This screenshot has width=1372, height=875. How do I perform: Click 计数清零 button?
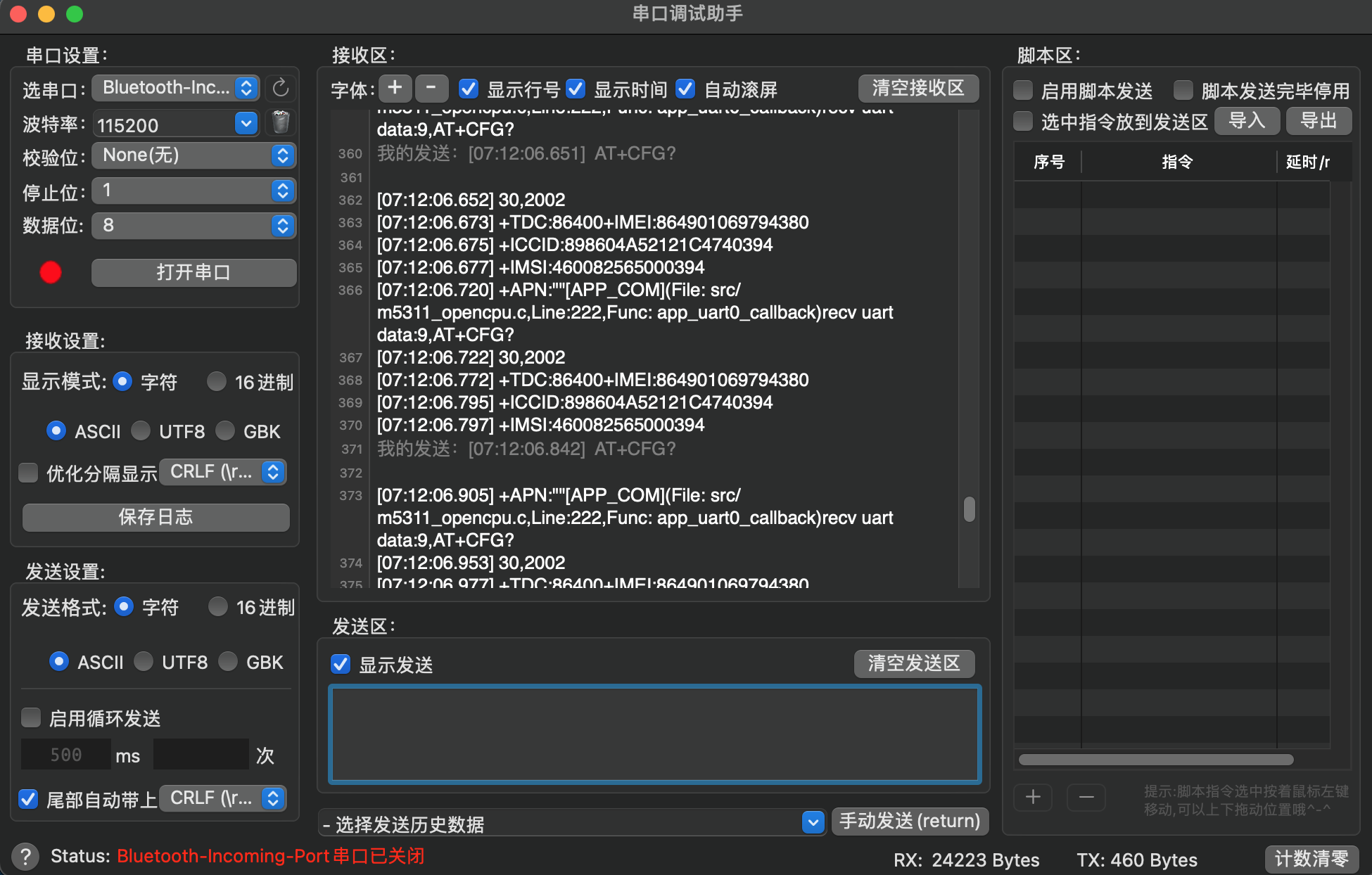[1311, 859]
